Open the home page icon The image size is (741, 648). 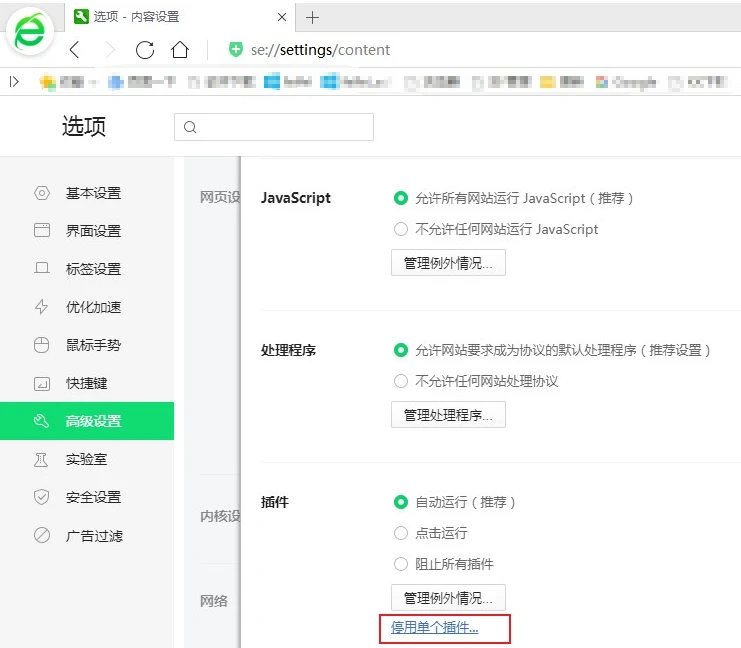180,50
